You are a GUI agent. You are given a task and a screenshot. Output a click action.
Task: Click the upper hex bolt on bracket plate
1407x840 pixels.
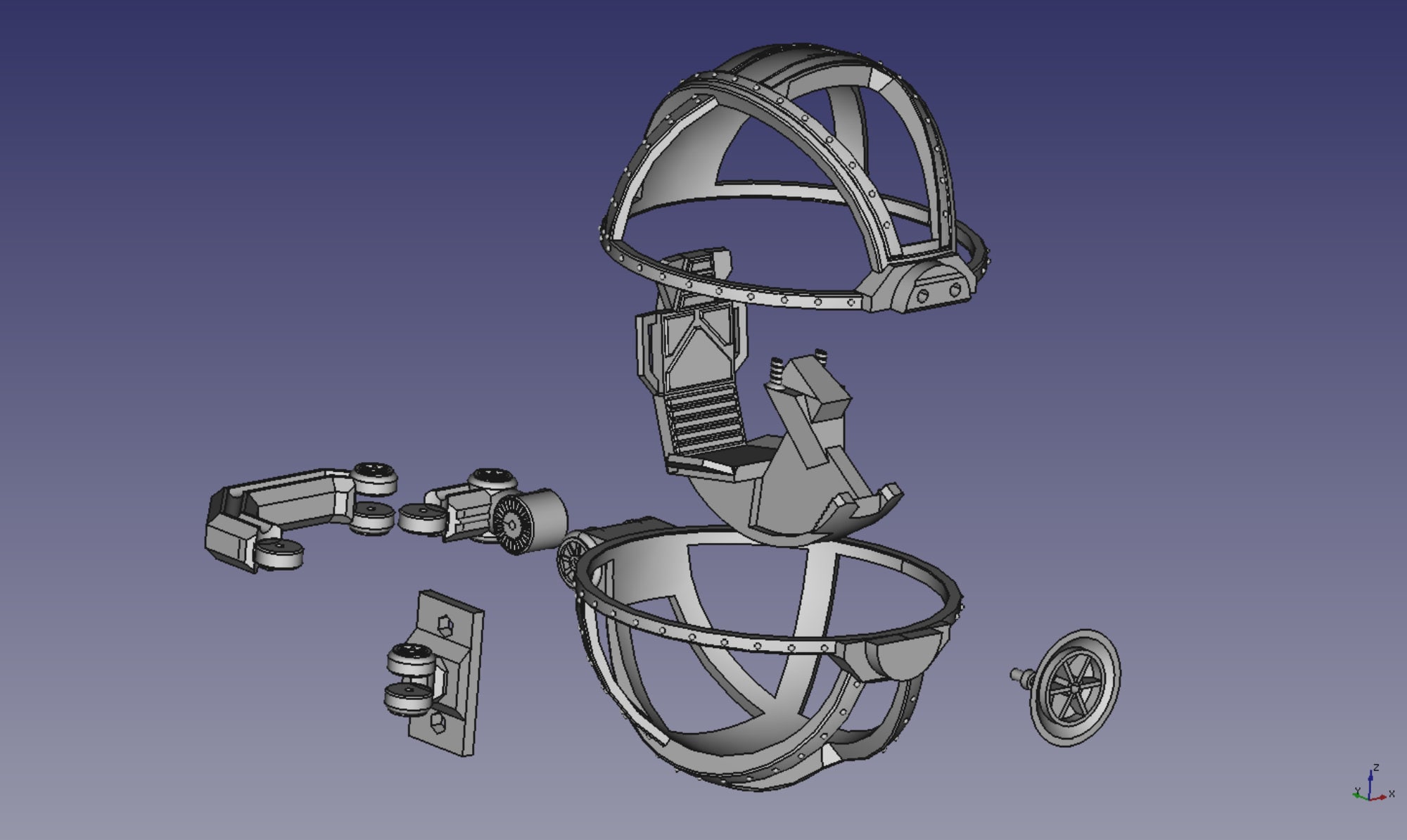(445, 625)
